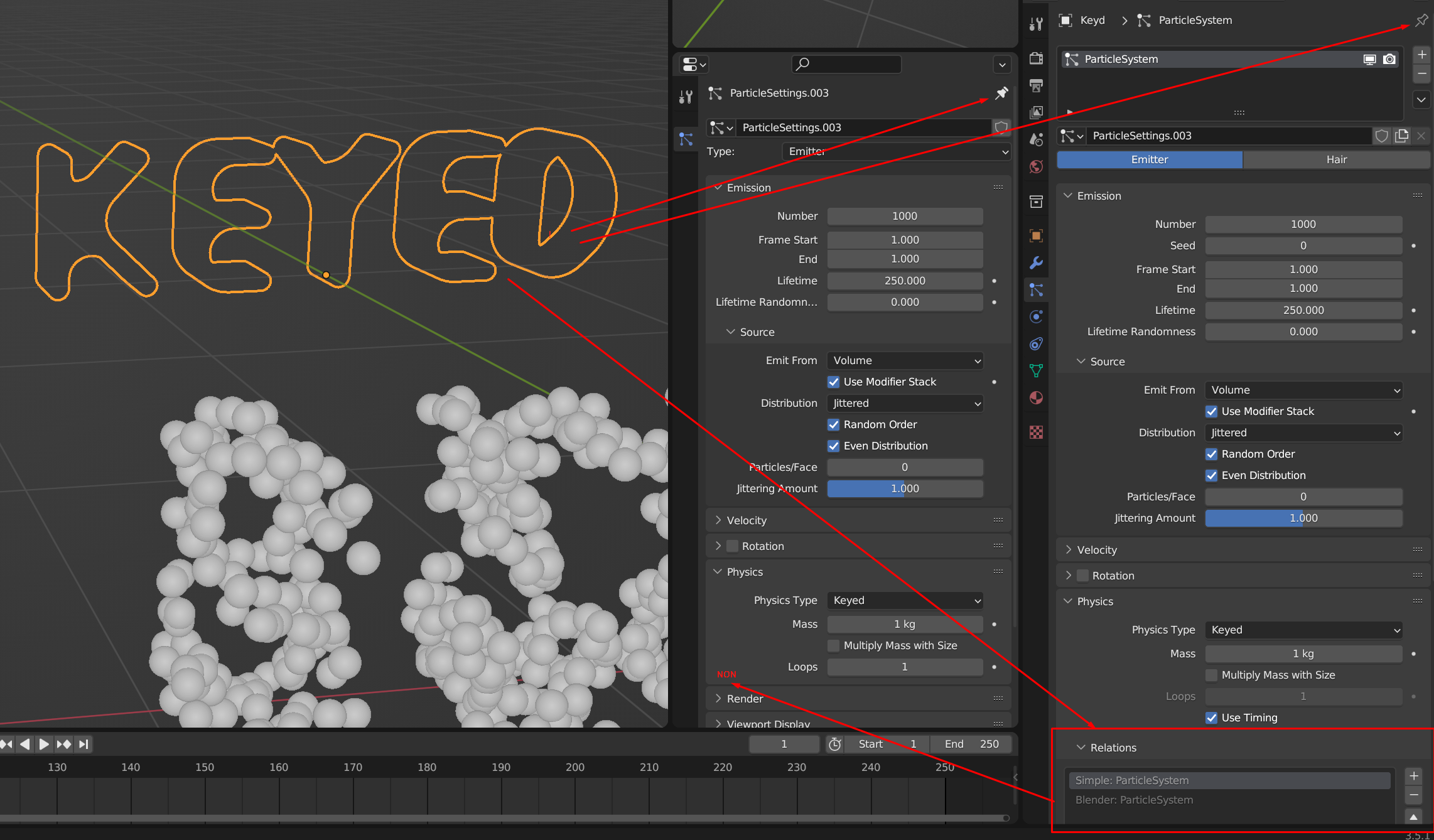Viewport: 1434px width, 840px height.
Task: Enable Rotation checkbox in right panel
Action: (1082, 575)
